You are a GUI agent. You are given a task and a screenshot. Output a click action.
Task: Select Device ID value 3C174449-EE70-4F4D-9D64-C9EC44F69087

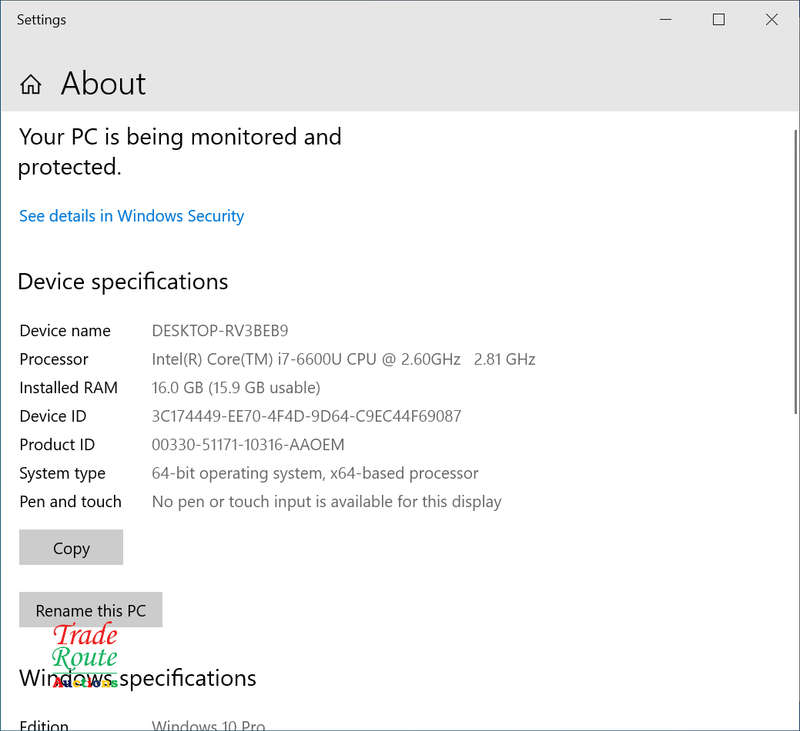tap(306, 416)
